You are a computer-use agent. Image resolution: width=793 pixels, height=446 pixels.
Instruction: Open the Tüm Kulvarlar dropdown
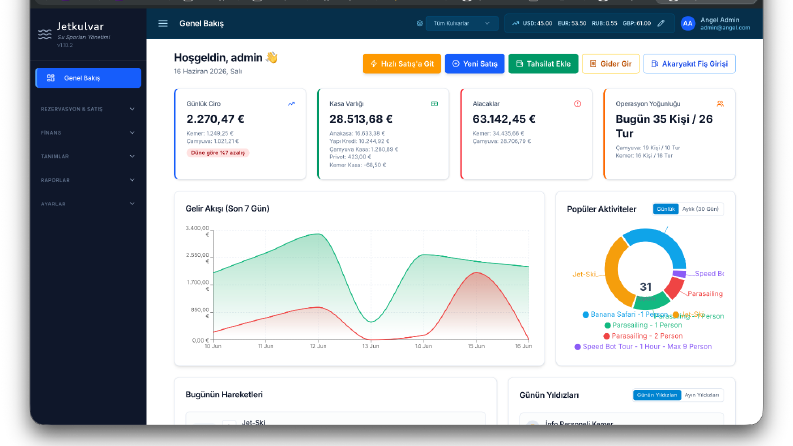tap(462, 23)
